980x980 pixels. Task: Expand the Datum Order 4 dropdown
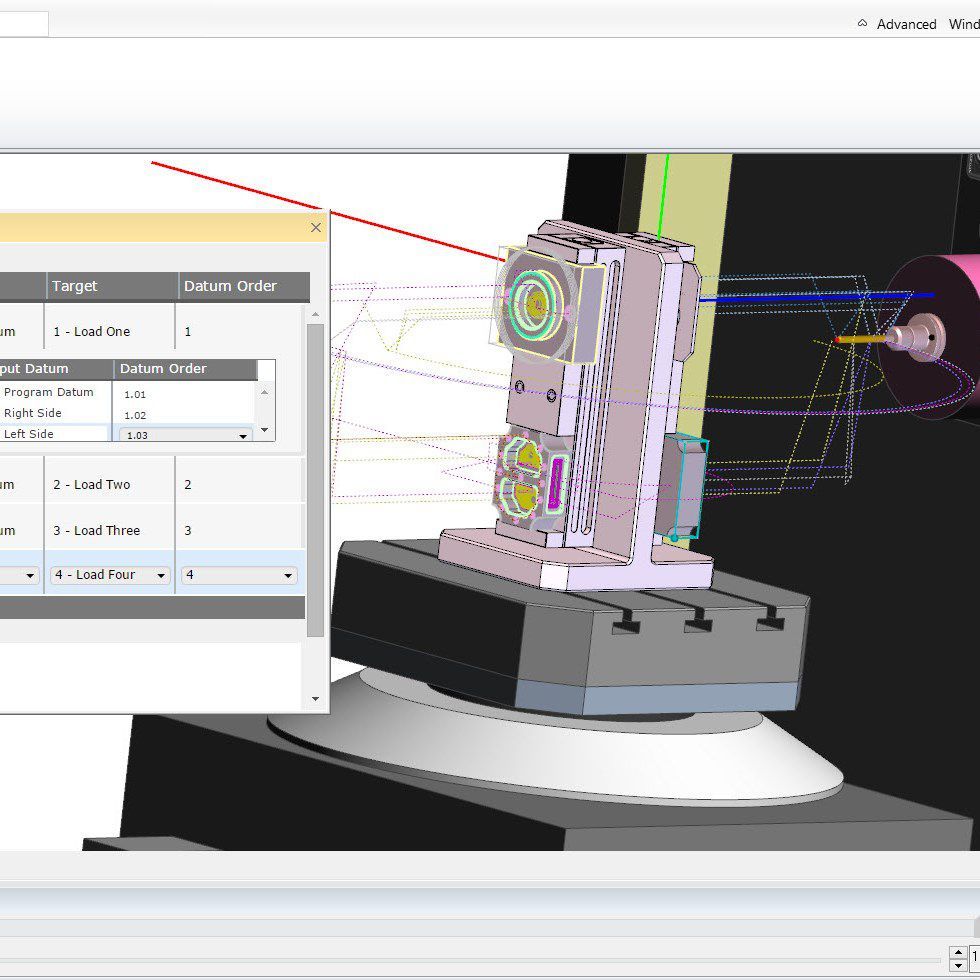[x=288, y=575]
